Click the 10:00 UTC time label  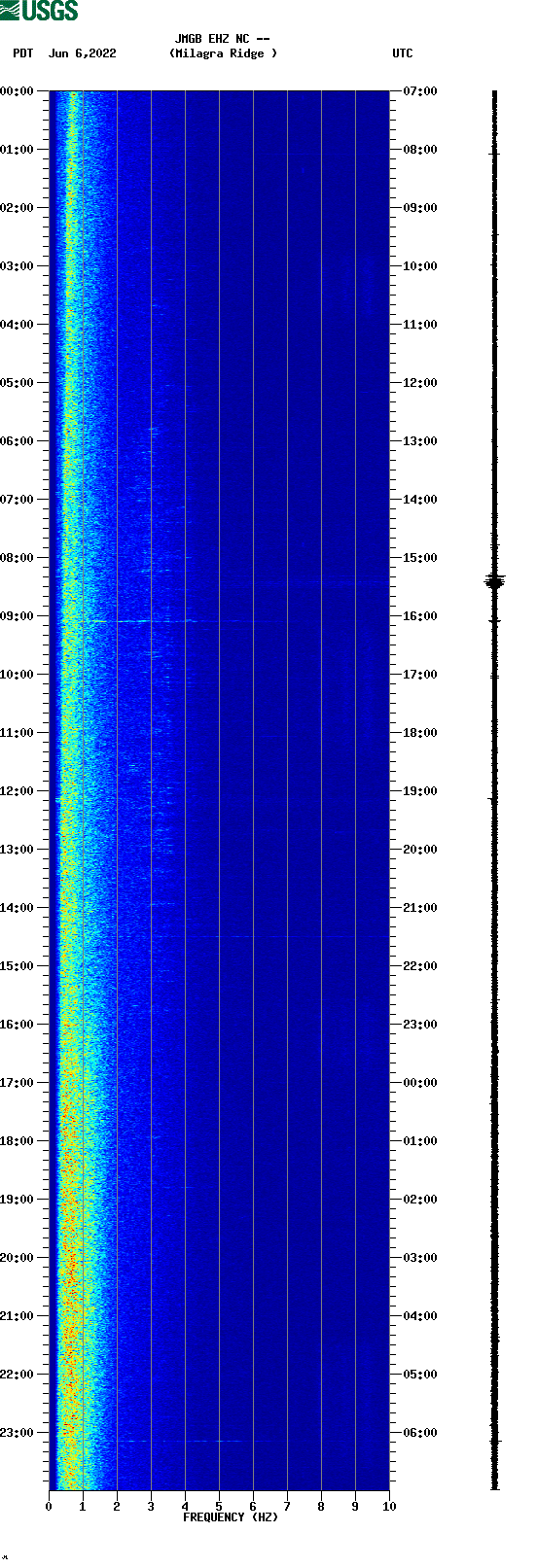[420, 266]
